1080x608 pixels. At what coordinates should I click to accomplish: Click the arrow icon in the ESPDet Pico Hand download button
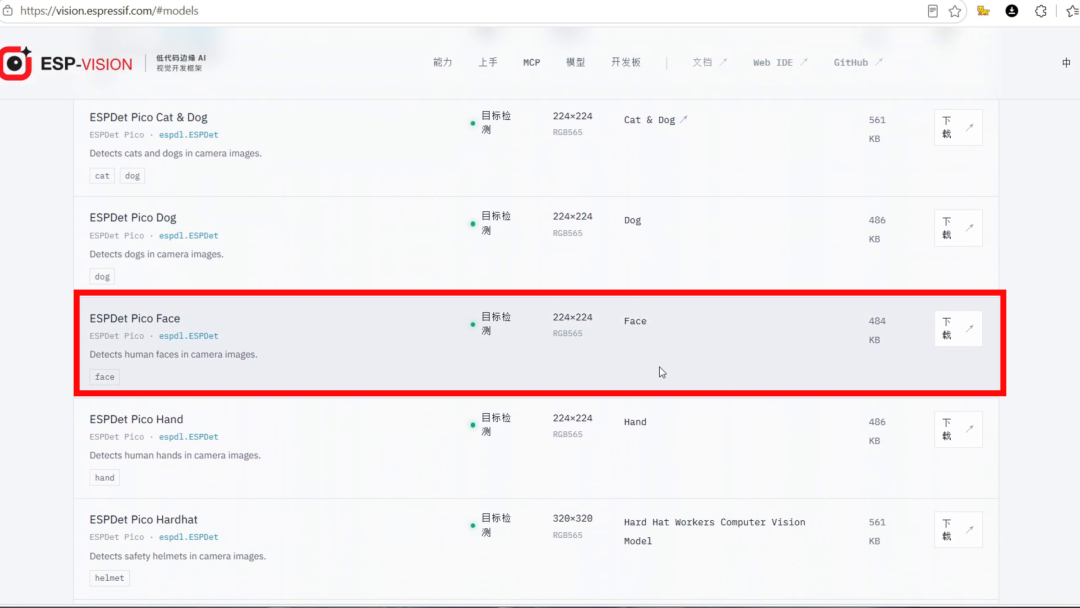pyautogui.click(x=969, y=429)
